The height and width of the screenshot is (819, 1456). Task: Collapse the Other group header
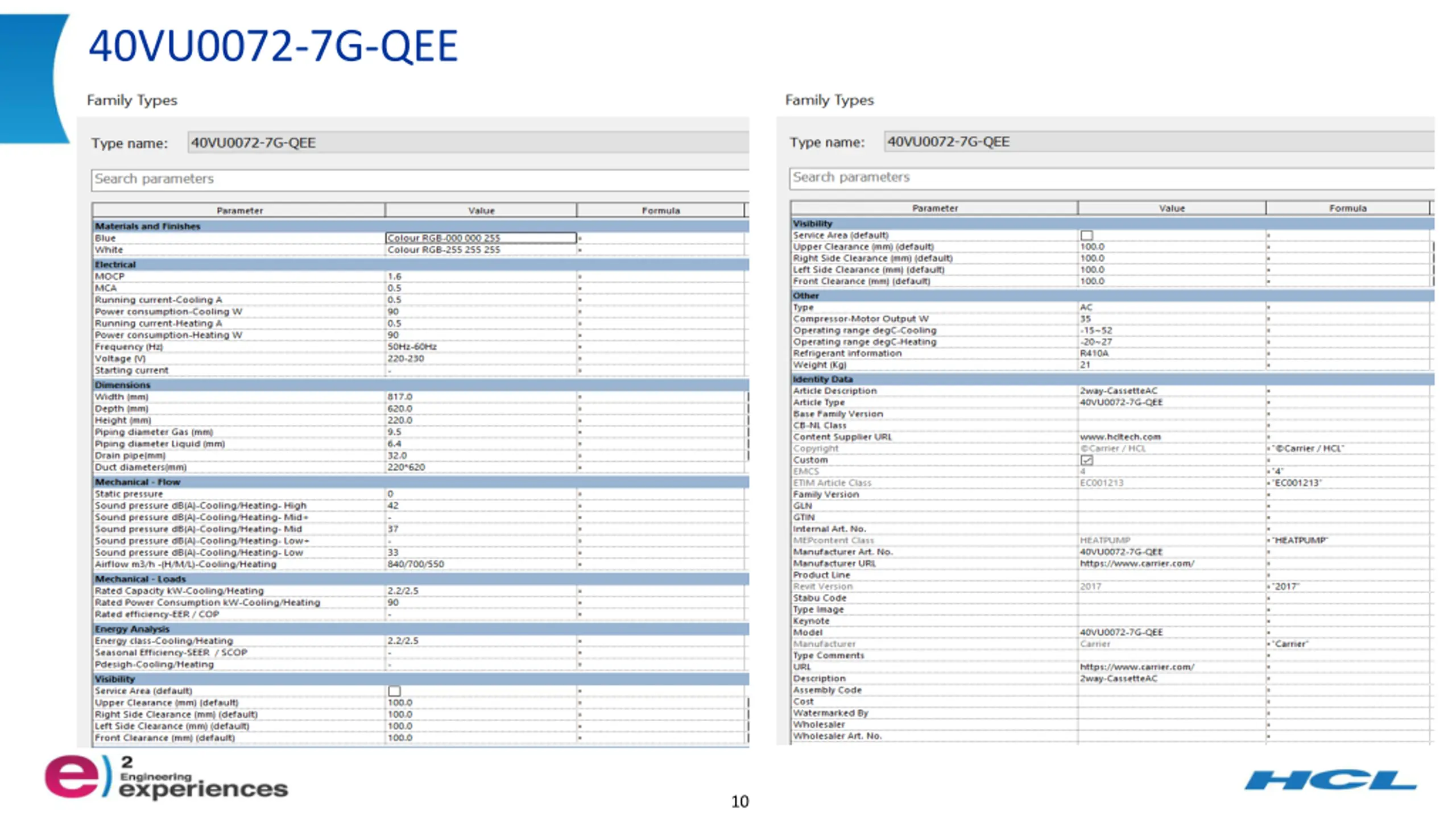coord(1112,296)
